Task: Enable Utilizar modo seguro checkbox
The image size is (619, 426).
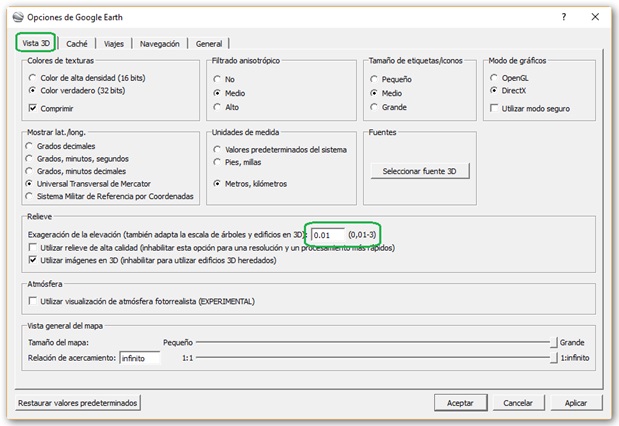Action: (x=530, y=108)
